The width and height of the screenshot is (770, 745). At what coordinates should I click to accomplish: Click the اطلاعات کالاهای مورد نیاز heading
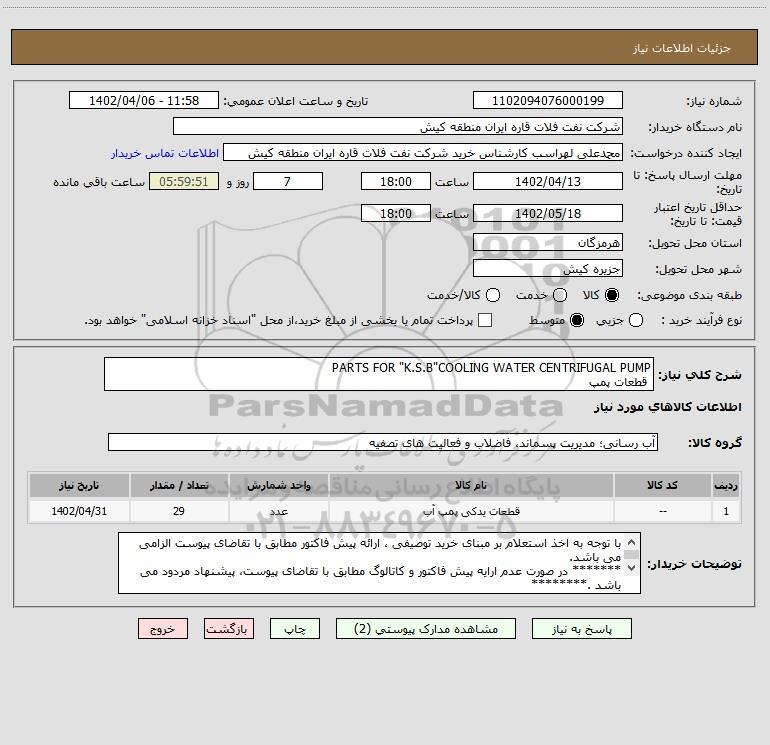(x=668, y=407)
